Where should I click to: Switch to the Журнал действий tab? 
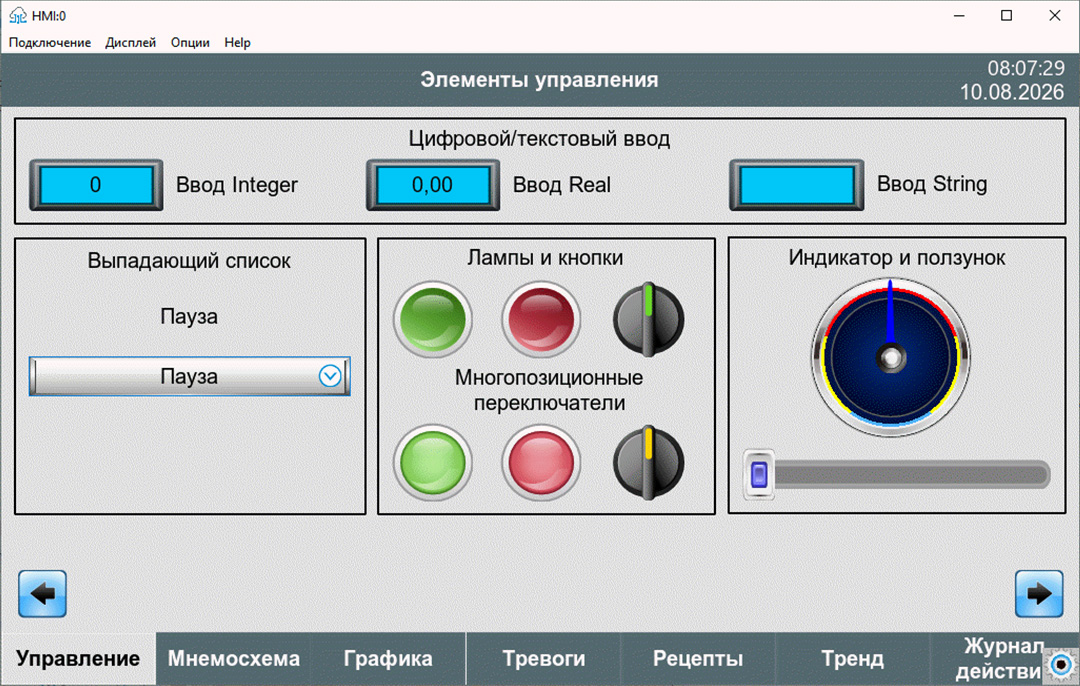[x=999, y=658]
